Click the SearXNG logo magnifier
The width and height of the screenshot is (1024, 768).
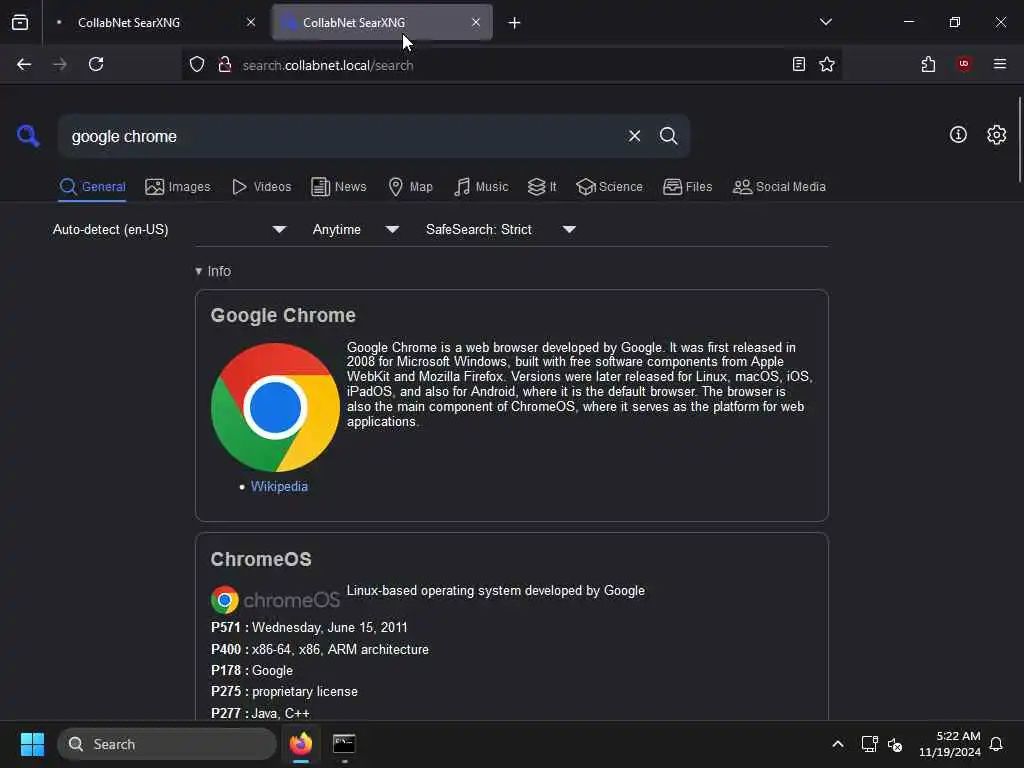point(28,136)
